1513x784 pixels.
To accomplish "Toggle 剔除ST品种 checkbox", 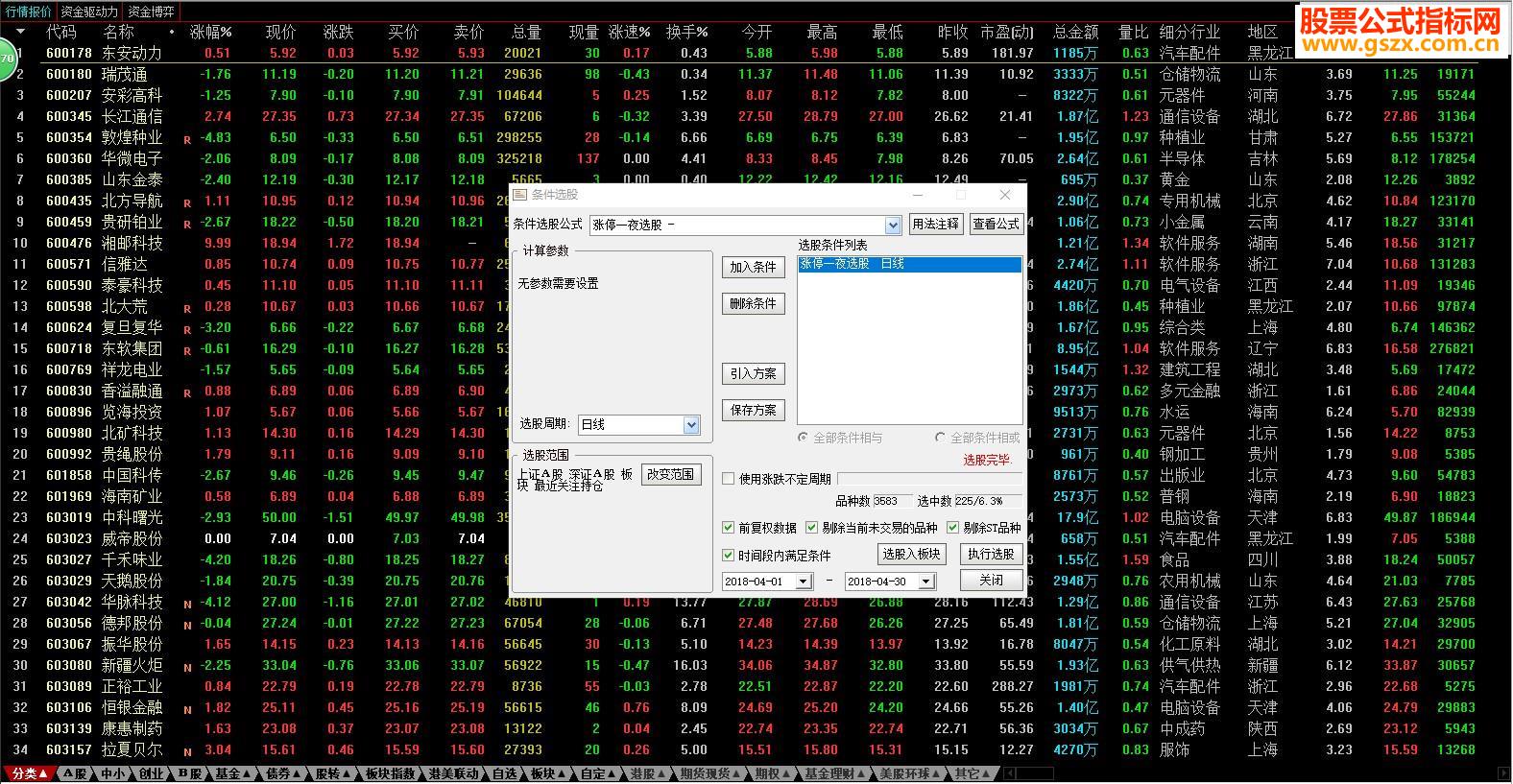I will click(952, 528).
